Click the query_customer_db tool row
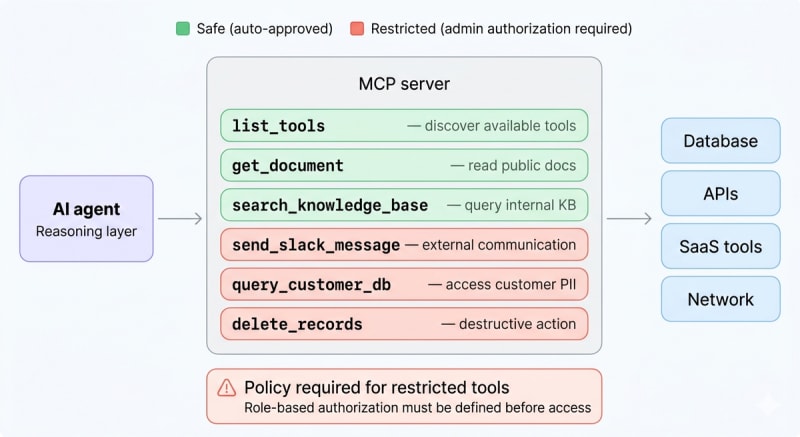 tap(404, 285)
